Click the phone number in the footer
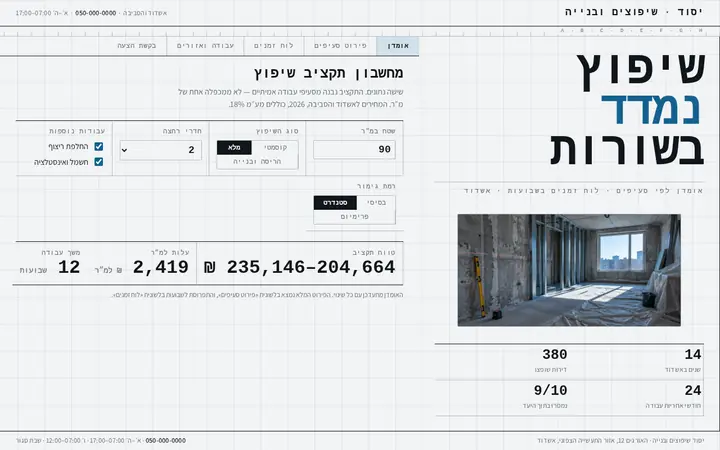The image size is (720, 450). [x=165, y=440]
